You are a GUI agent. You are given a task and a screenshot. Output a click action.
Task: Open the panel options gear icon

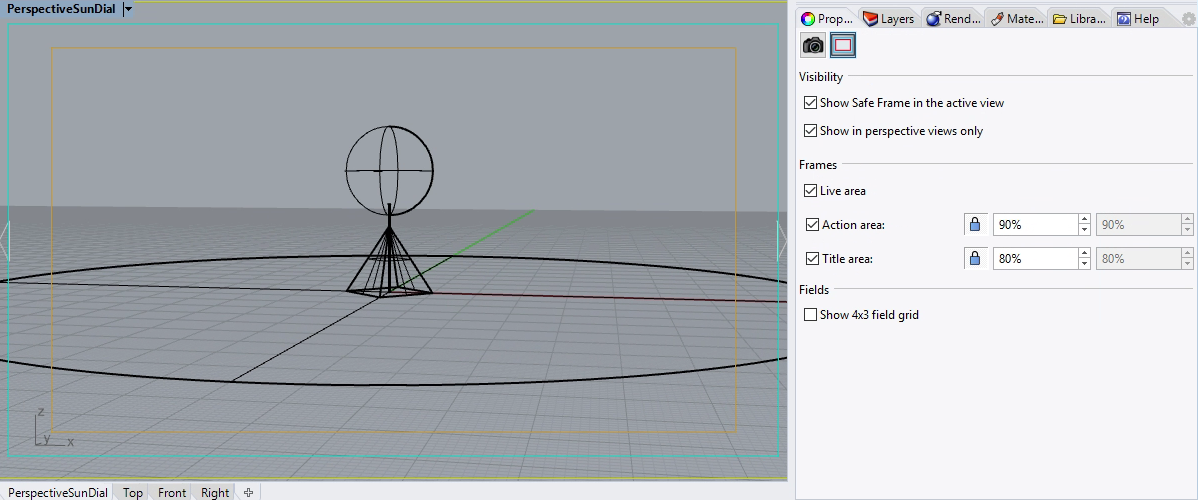point(1188,19)
